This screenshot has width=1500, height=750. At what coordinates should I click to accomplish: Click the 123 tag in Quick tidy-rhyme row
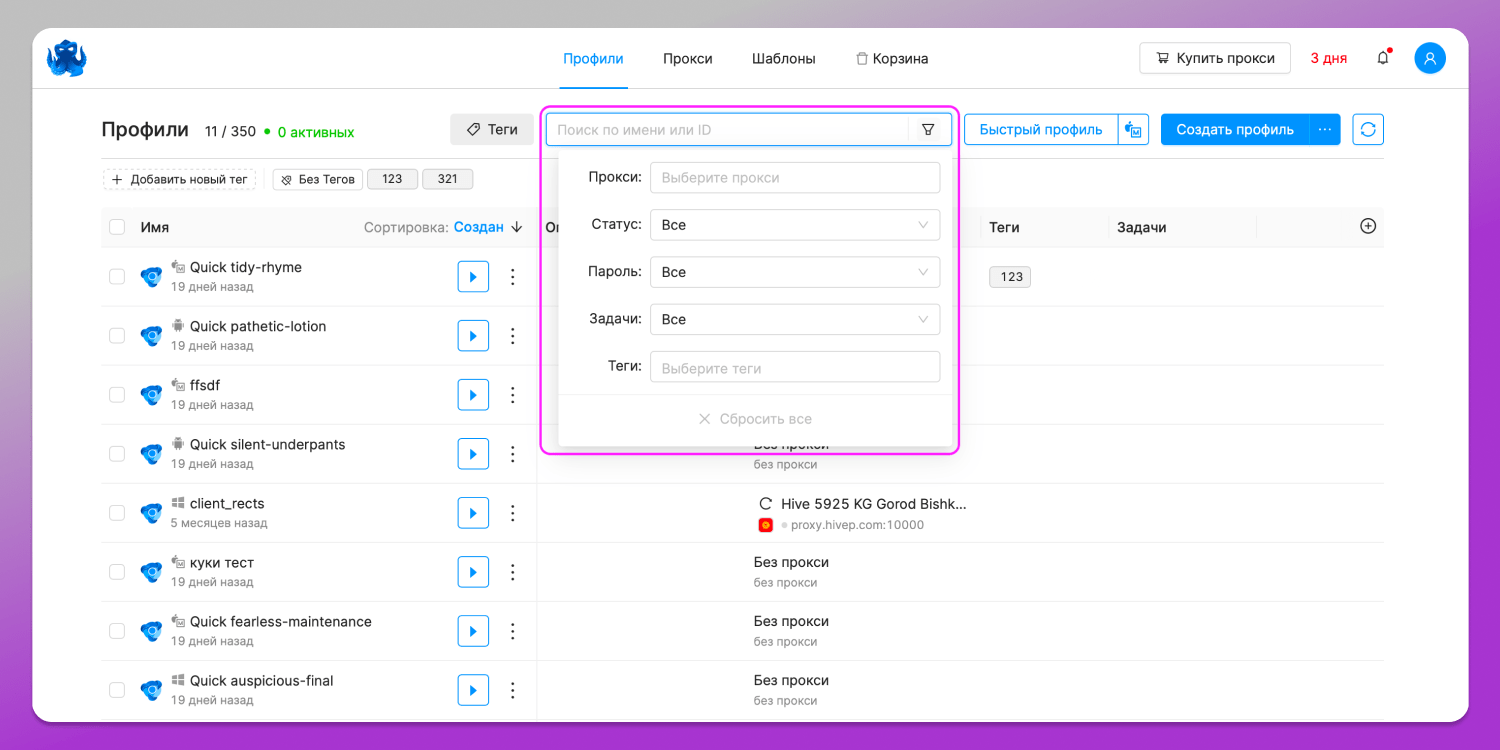1010,276
